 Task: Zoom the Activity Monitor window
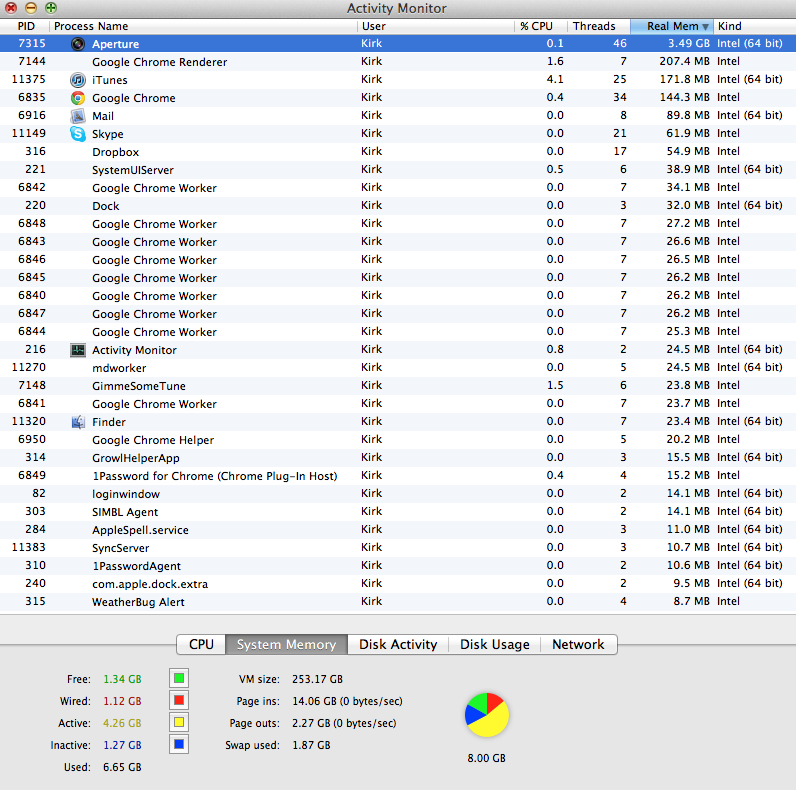[51, 8]
